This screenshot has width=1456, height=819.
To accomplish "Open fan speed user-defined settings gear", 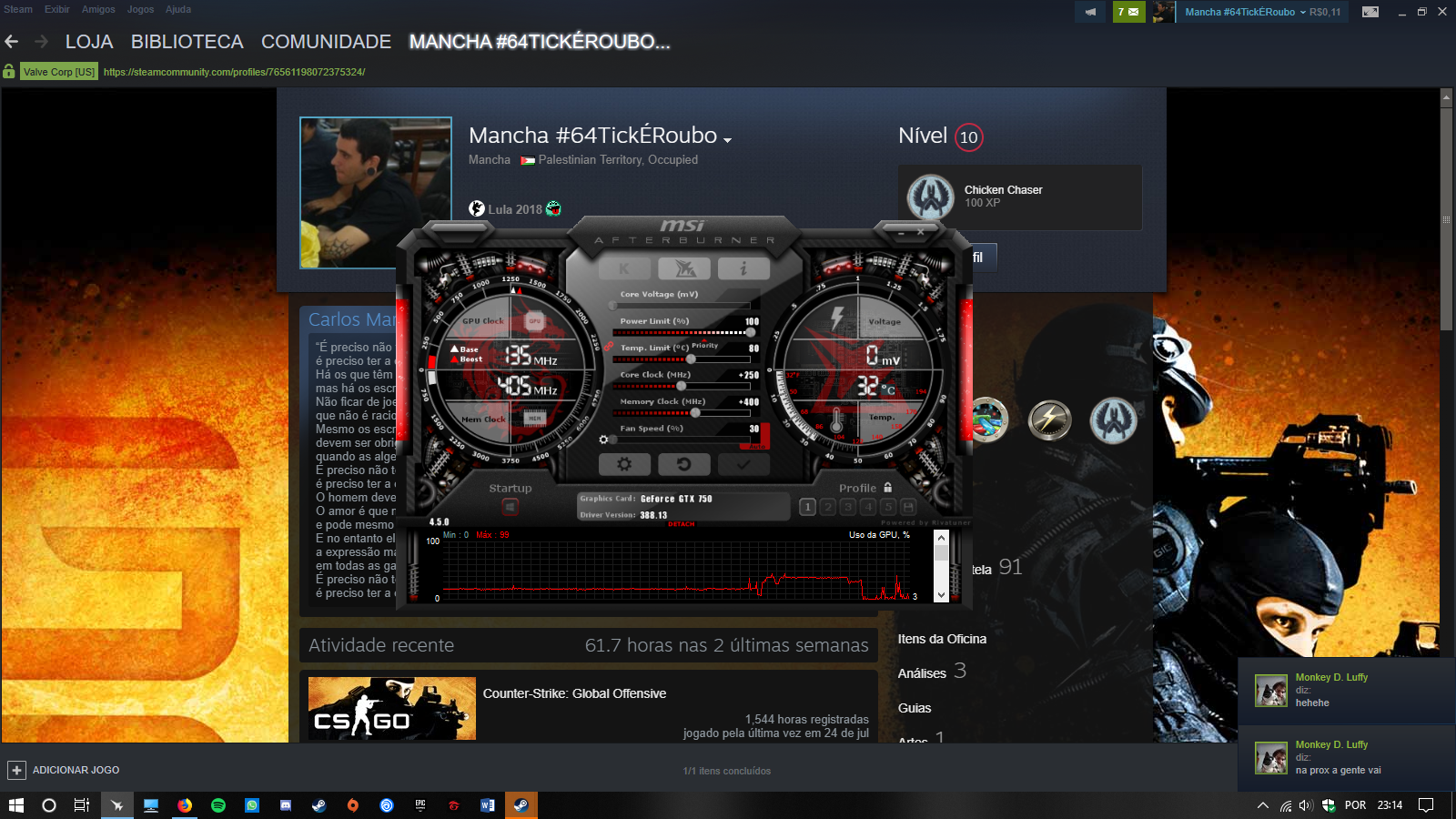I will (x=603, y=440).
